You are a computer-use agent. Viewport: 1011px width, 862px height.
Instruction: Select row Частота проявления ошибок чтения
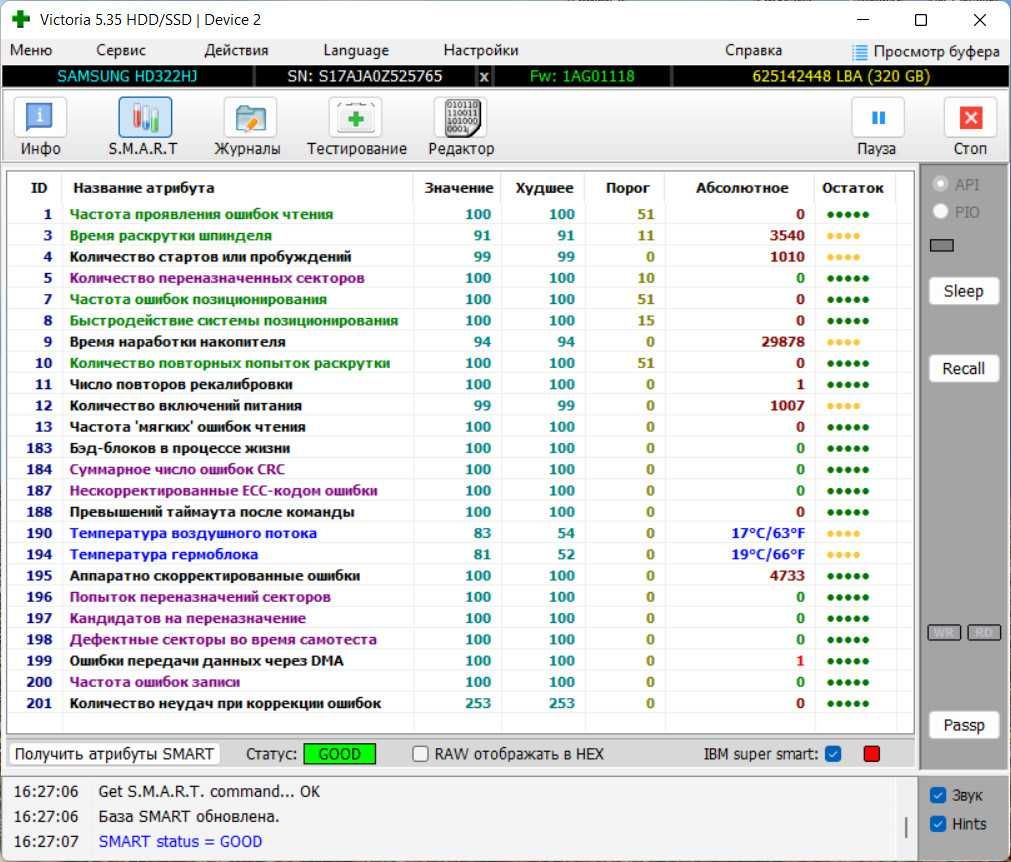[x=460, y=214]
